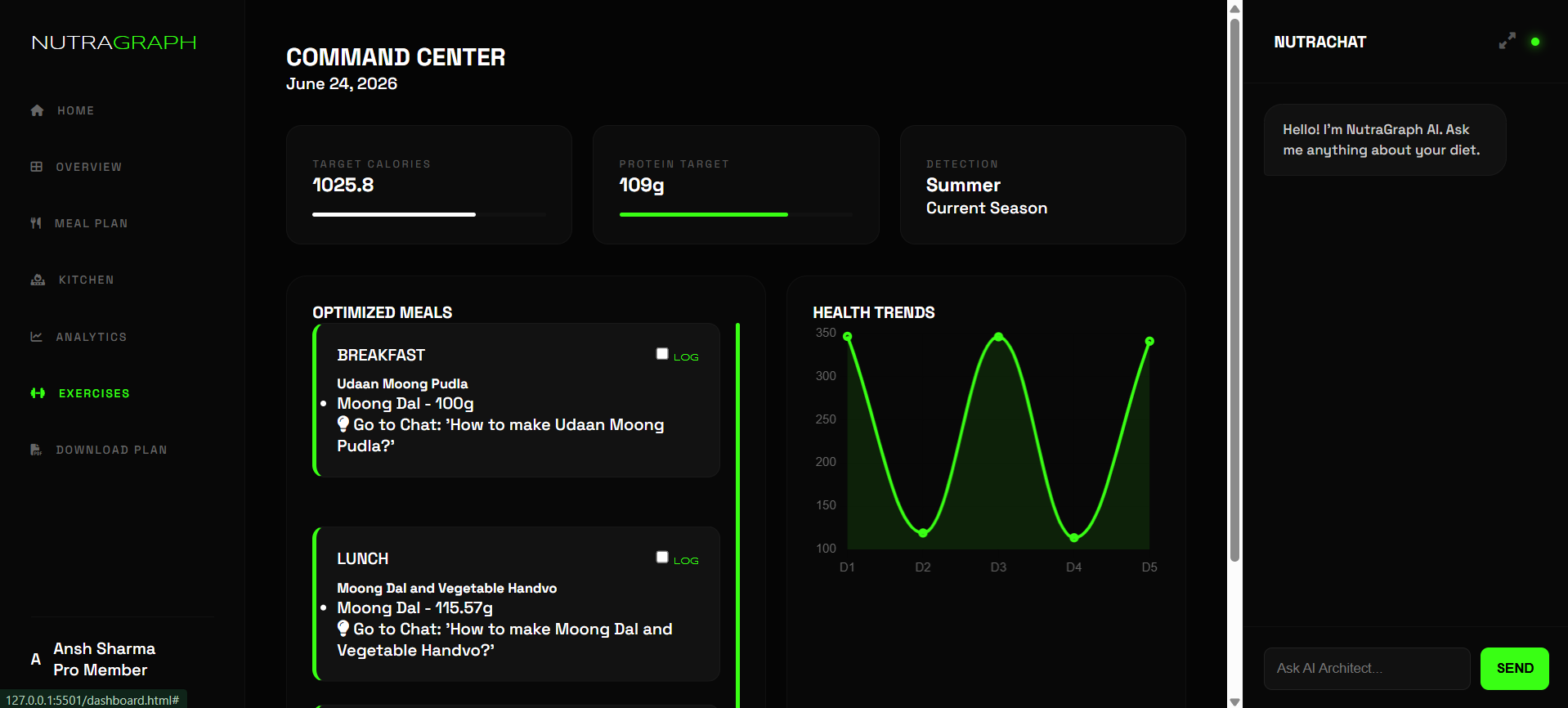Click the SEND button in NutraChat
The image size is (1568, 708).
click(1514, 669)
